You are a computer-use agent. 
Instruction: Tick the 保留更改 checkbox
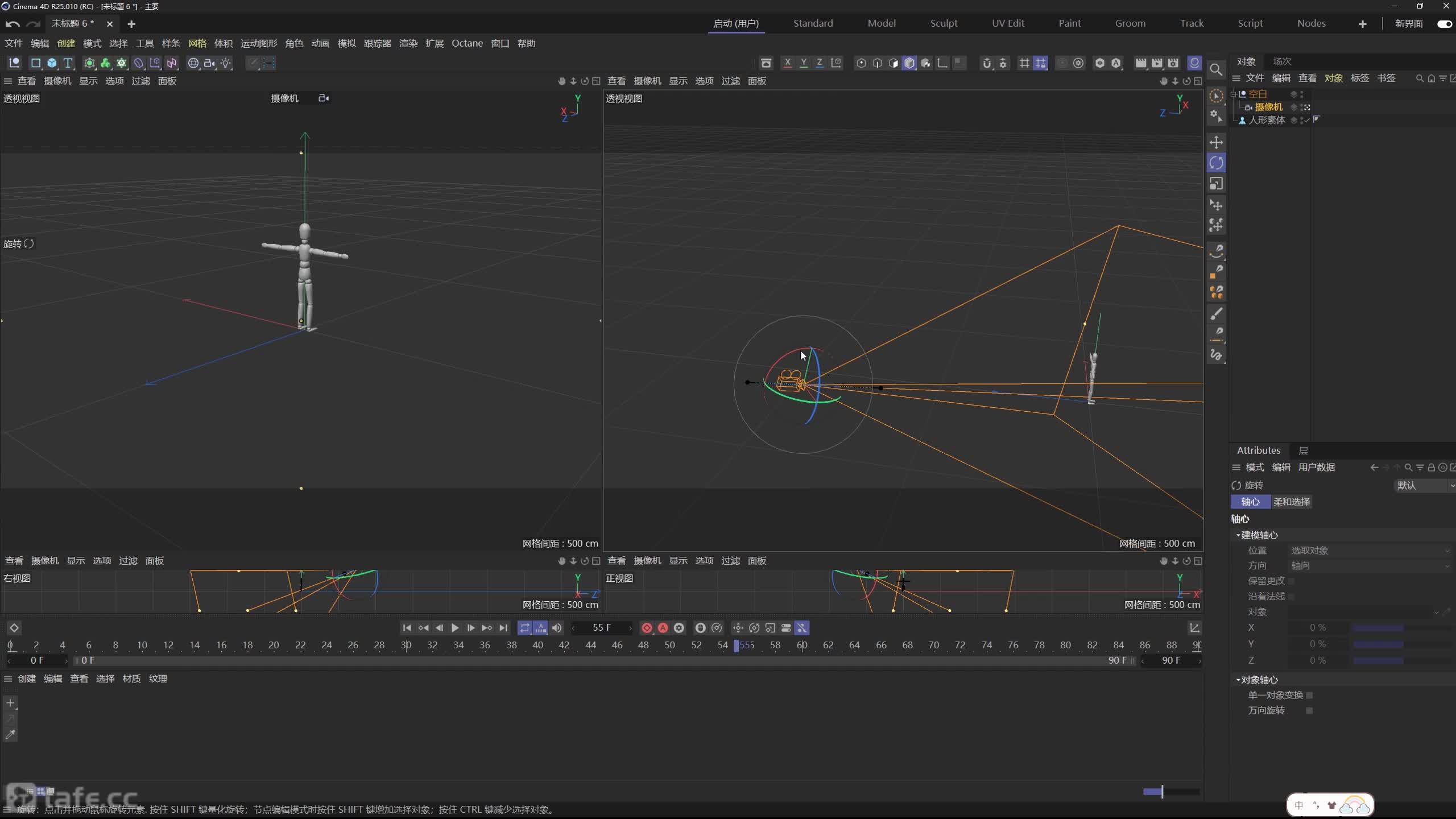pyautogui.click(x=1291, y=581)
